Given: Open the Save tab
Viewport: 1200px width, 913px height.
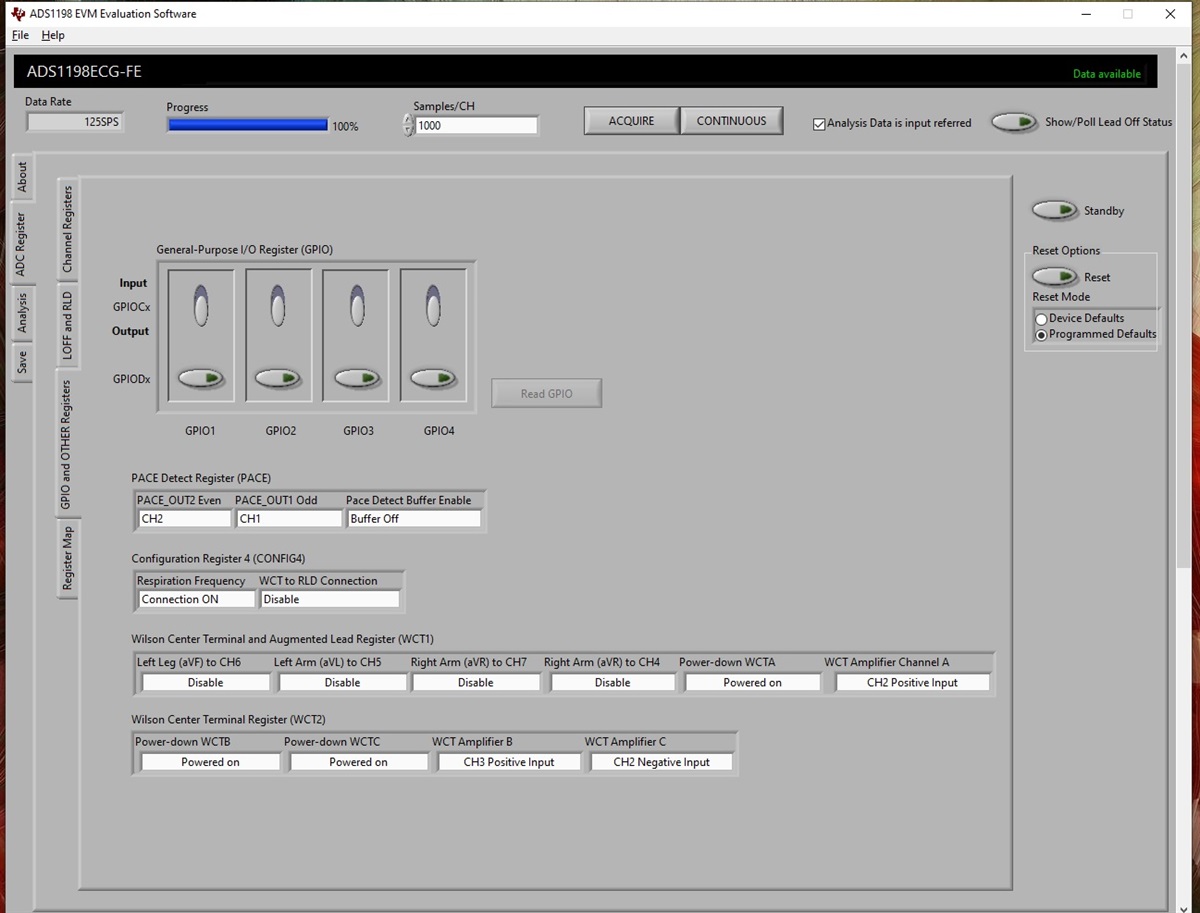Looking at the screenshot, I should tap(22, 361).
